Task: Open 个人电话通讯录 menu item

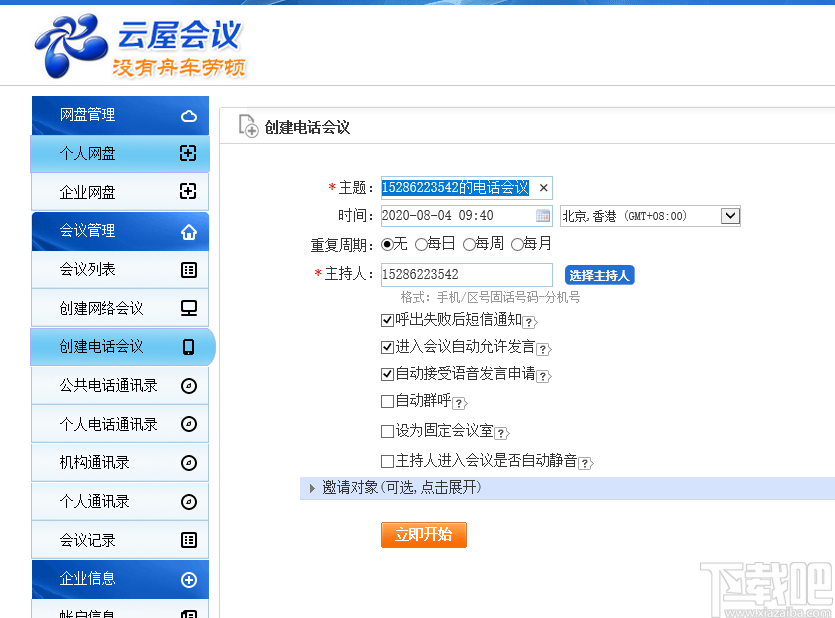Action: pos(120,424)
